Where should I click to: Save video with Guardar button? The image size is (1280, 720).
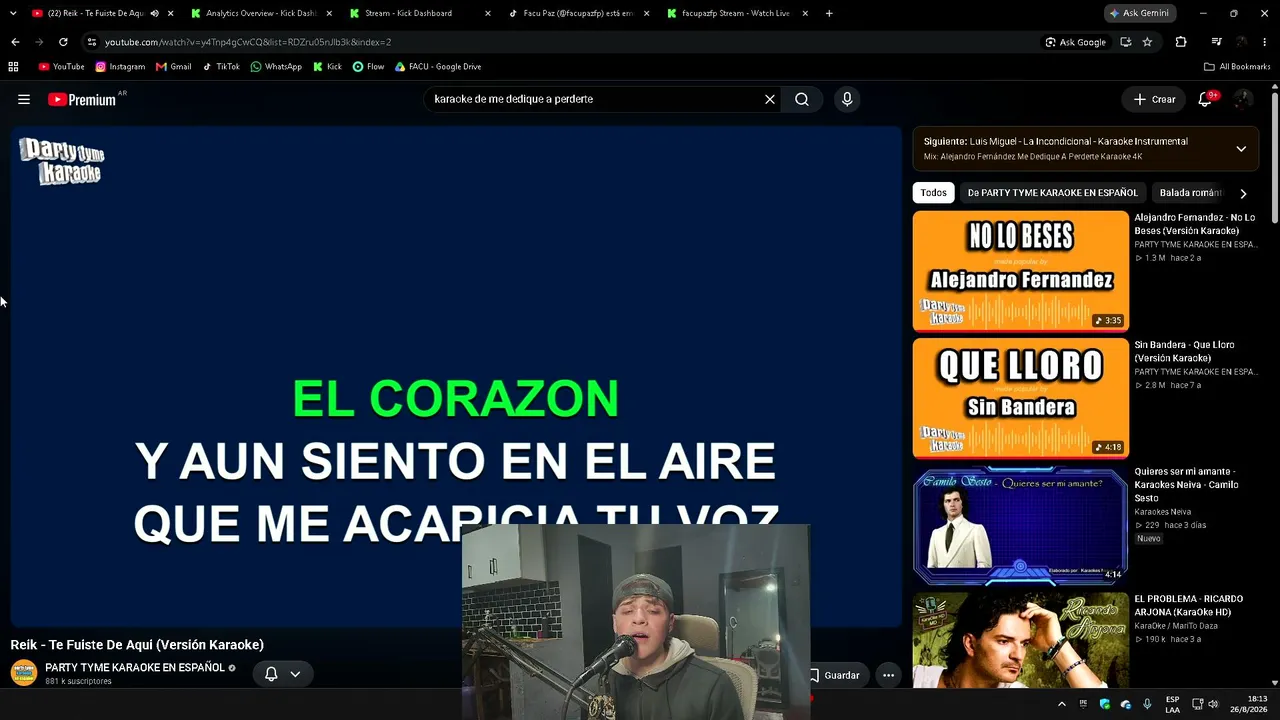(834, 675)
